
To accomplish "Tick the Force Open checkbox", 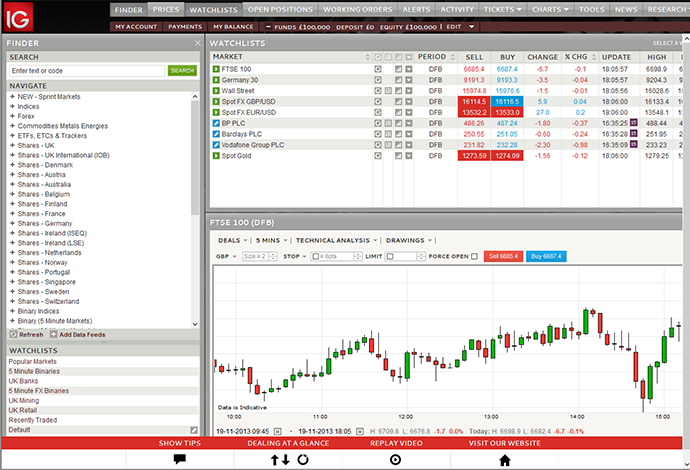I will (x=474, y=256).
